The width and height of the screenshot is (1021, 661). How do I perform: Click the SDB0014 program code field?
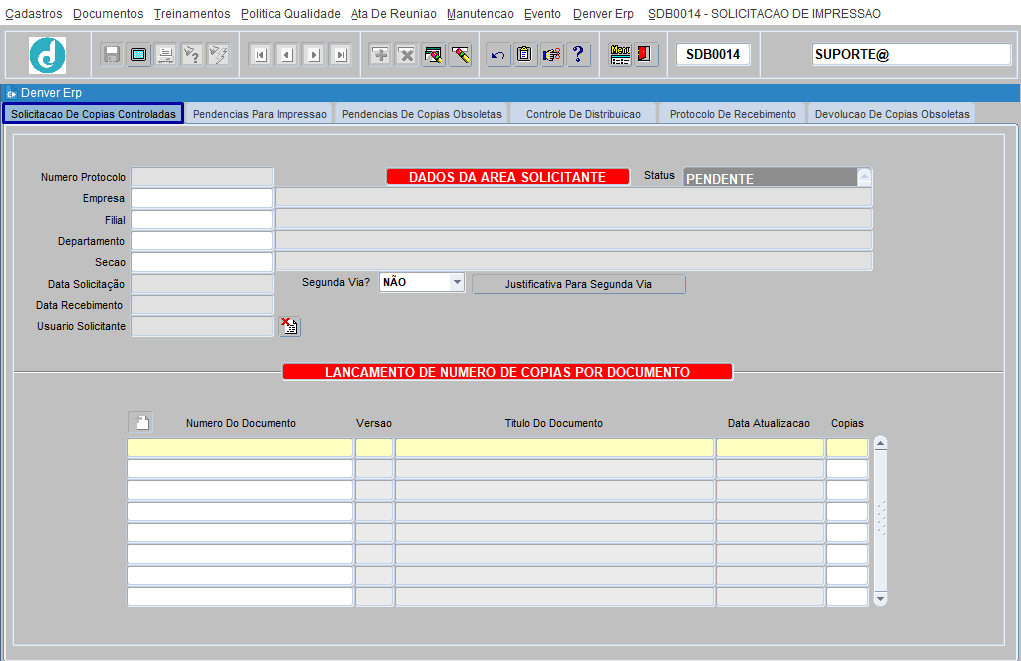point(713,54)
